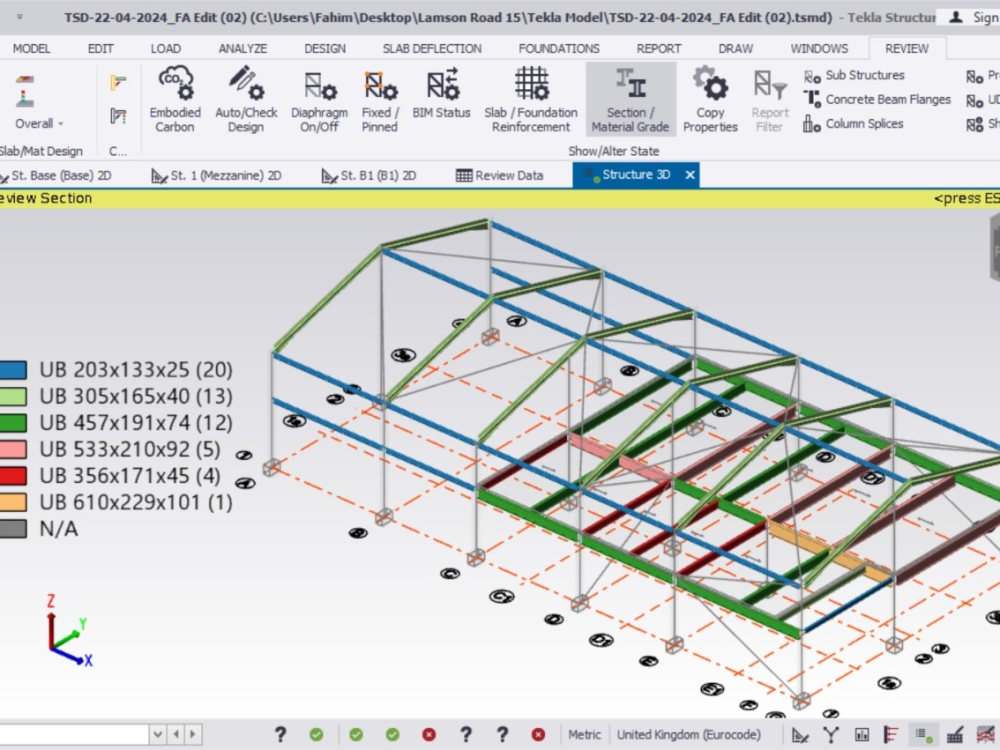Open the Embodied Carbon tool

point(175,99)
